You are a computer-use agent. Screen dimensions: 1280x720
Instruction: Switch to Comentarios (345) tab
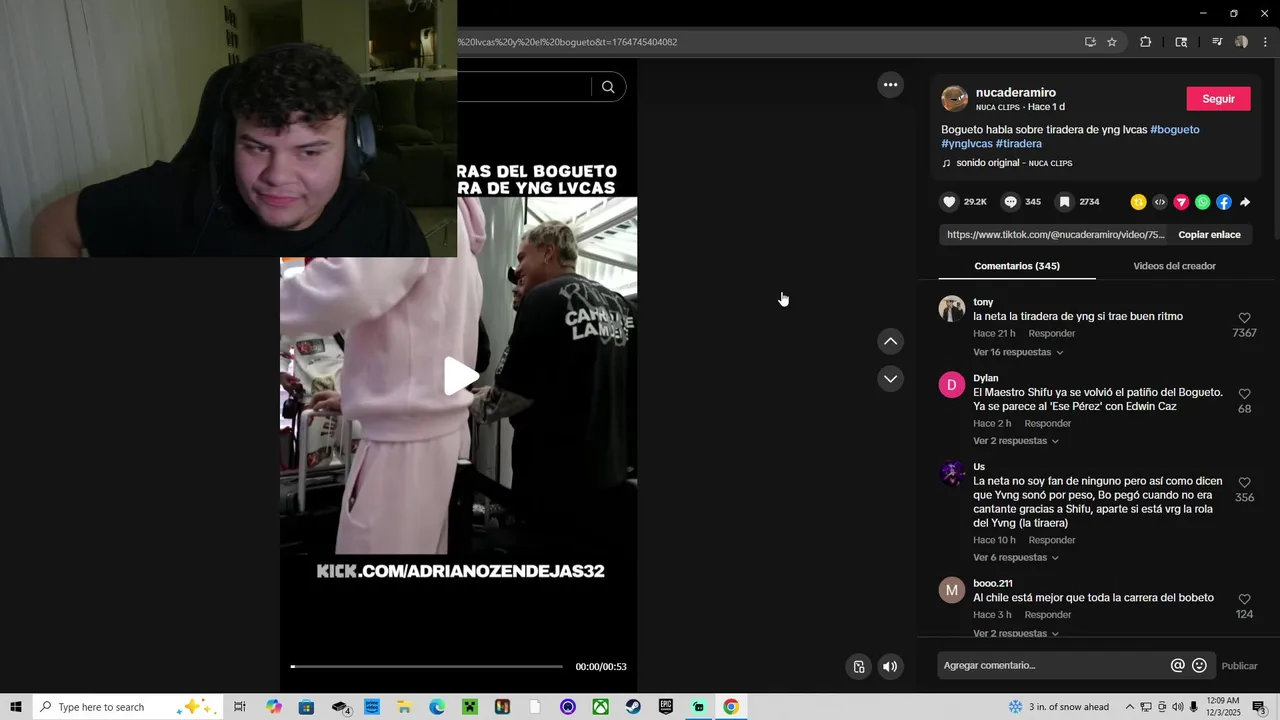pos(1017,266)
